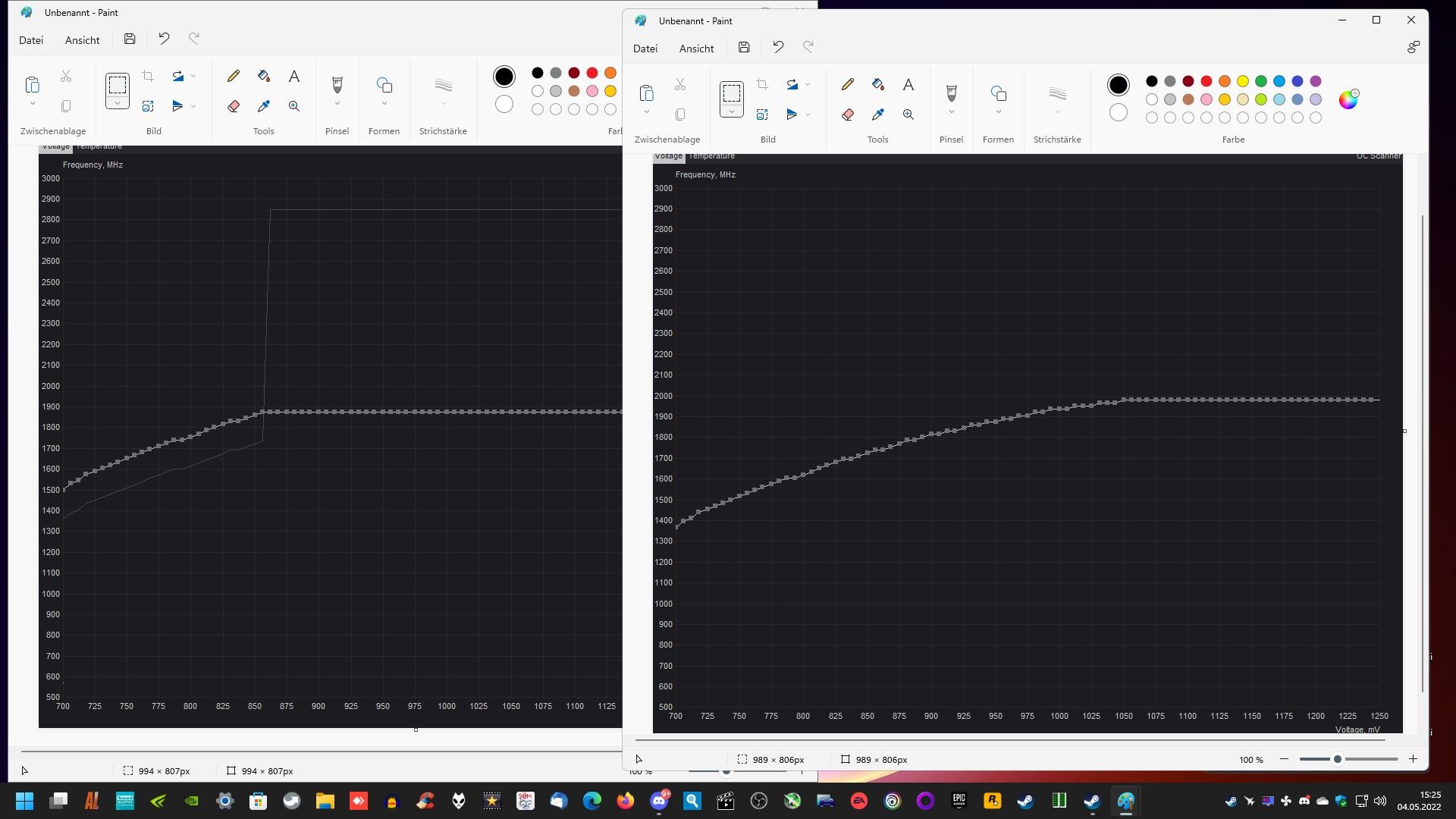Click Save icon in left Paint window

click(130, 39)
